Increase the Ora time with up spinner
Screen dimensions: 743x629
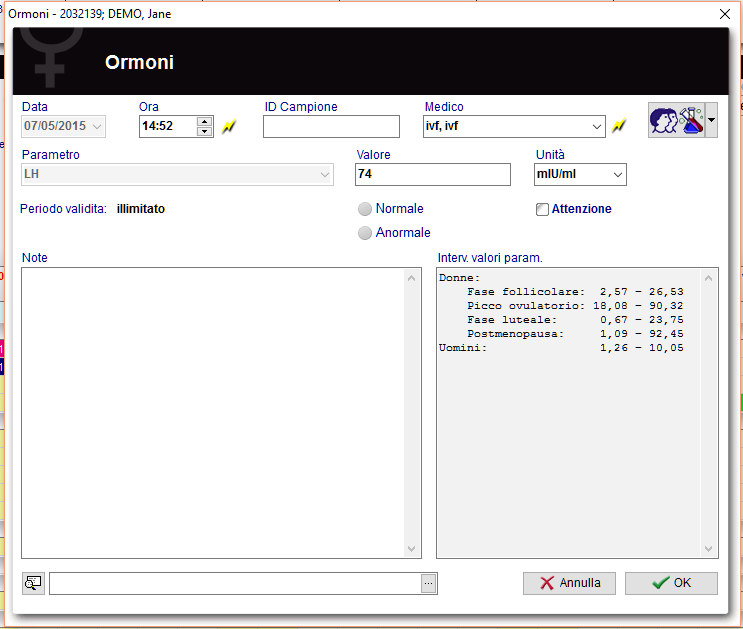coord(205,121)
